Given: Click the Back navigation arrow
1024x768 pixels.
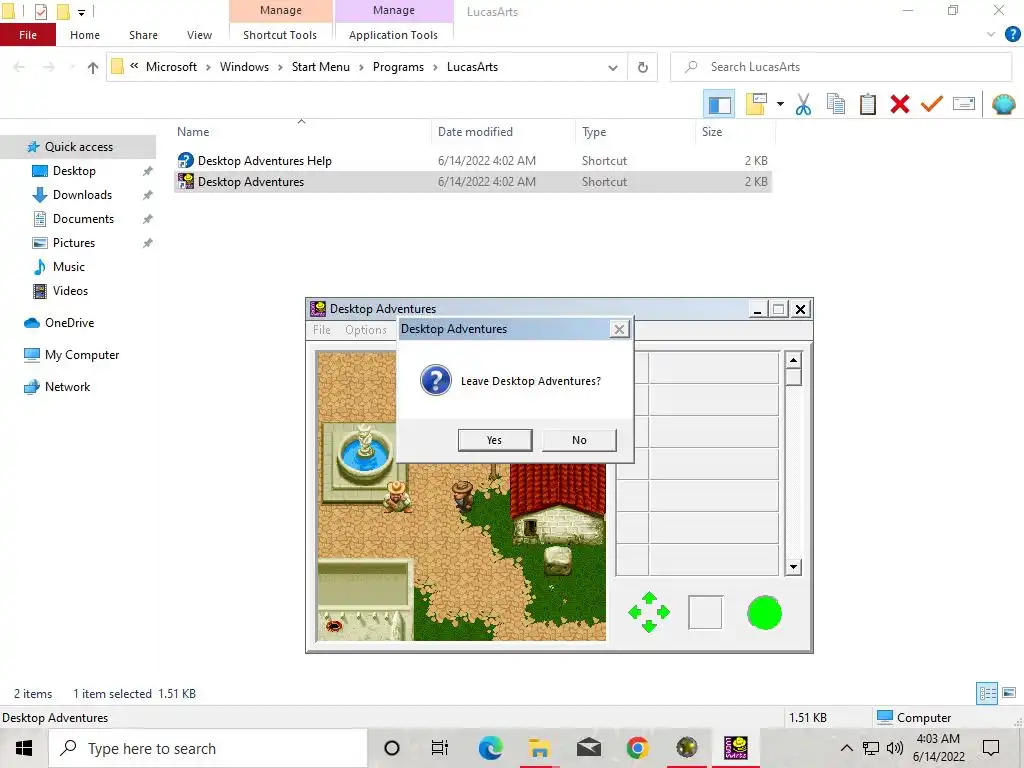Looking at the screenshot, I should (19, 67).
